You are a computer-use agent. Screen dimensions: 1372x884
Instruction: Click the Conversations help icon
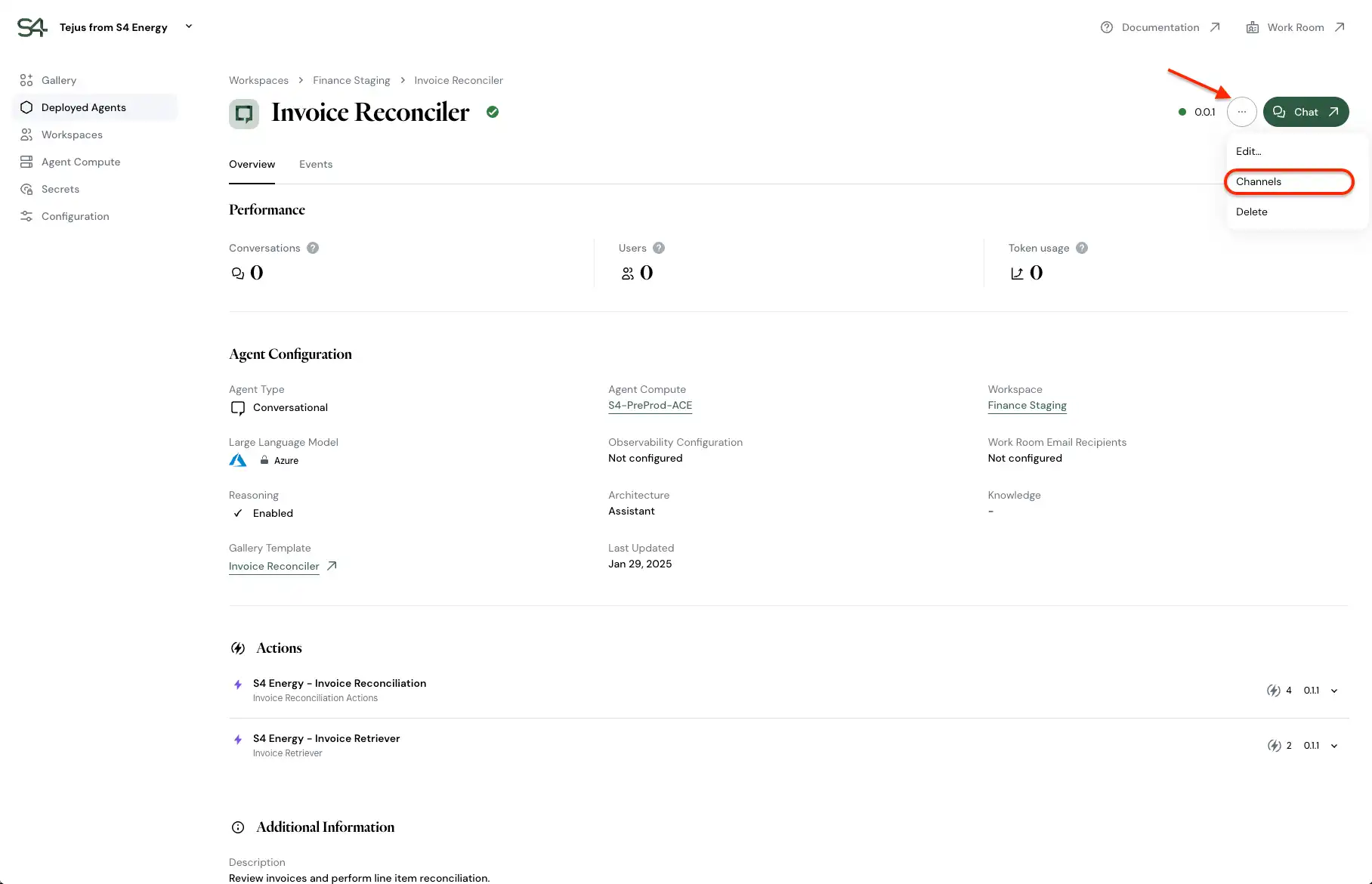click(x=312, y=248)
